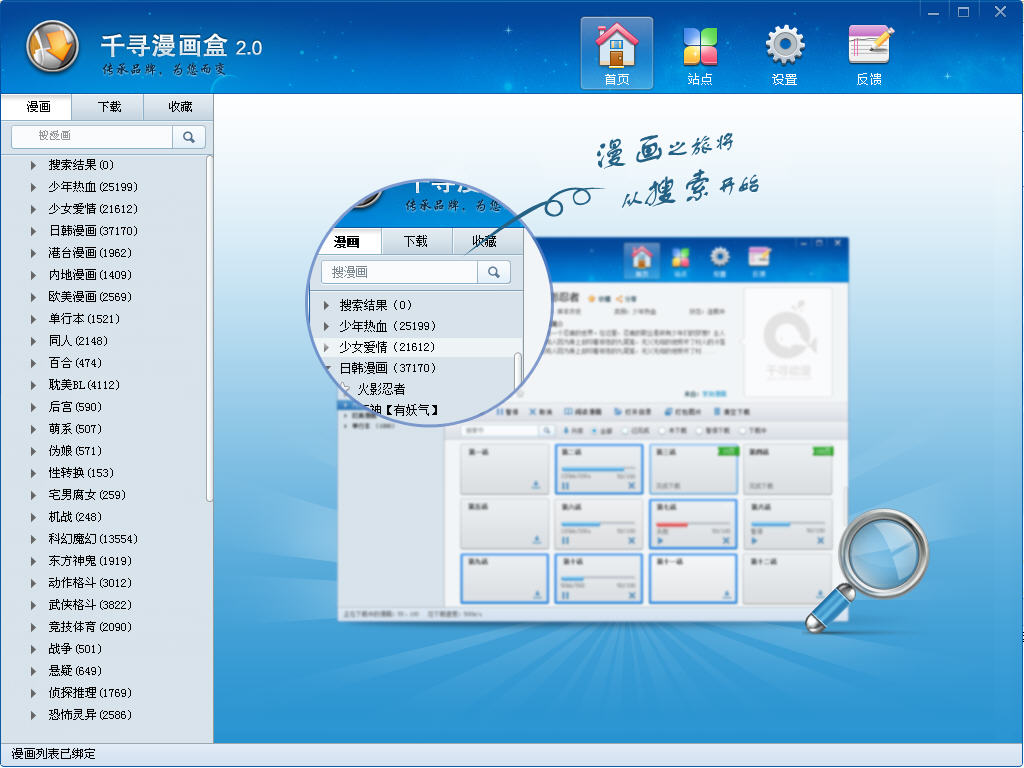Expand the 少年热血 category arrow
The height and width of the screenshot is (768, 1024).
pyautogui.click(x=33, y=187)
